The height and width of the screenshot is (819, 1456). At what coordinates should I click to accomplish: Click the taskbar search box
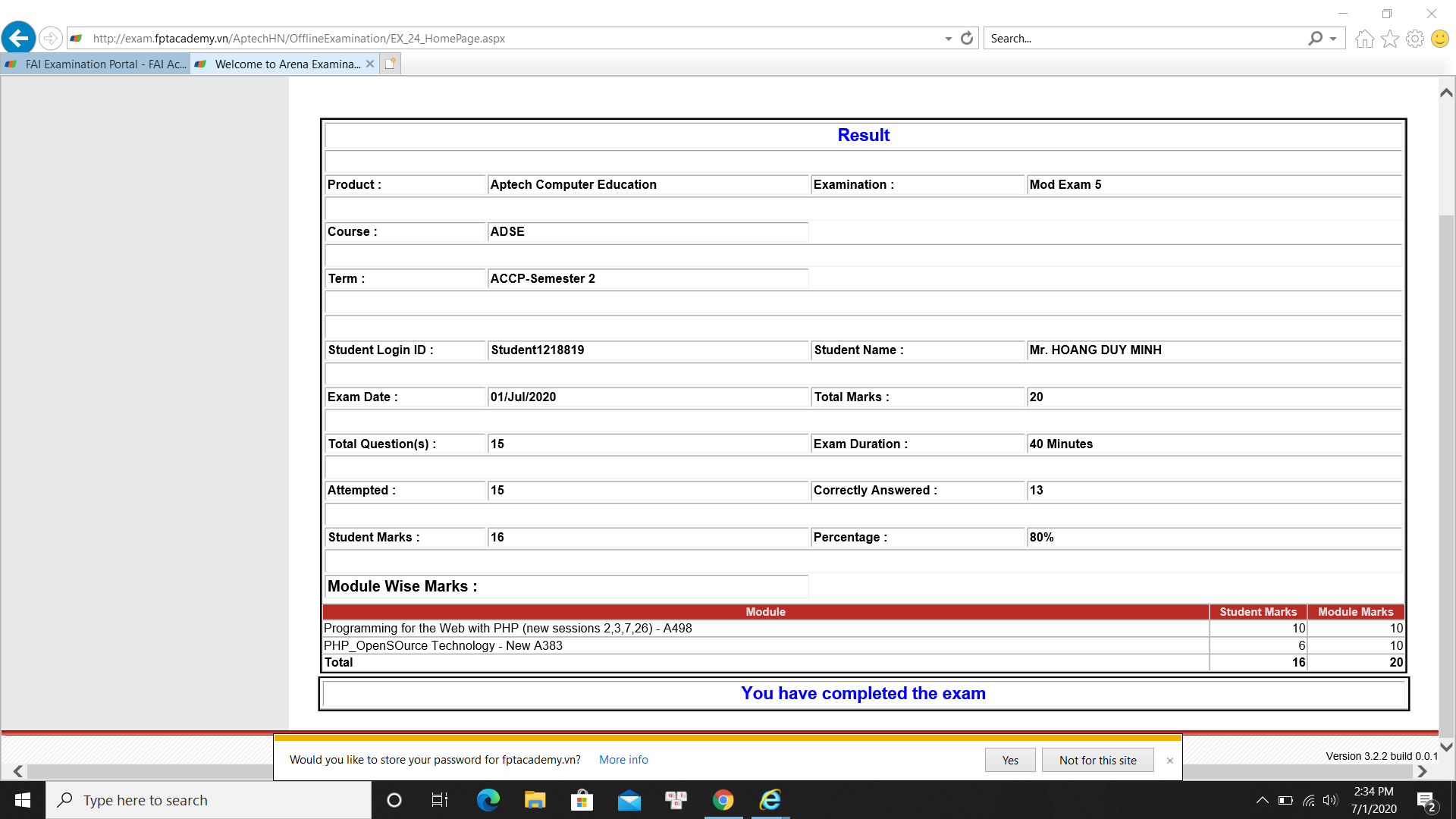(209, 800)
